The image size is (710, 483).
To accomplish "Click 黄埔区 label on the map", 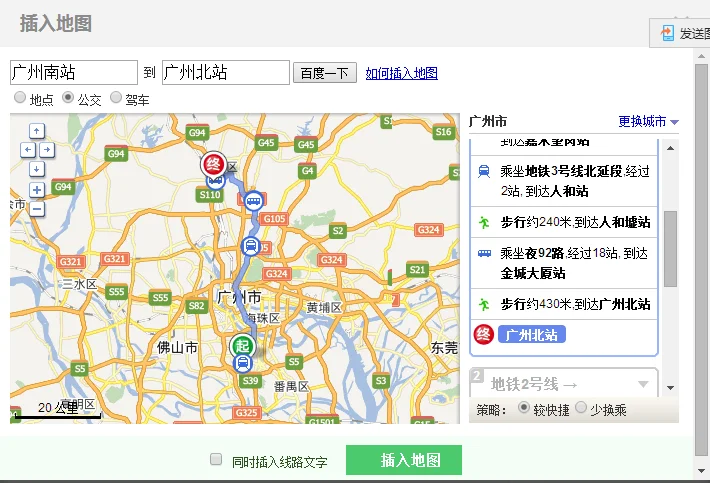I will pos(324,308).
